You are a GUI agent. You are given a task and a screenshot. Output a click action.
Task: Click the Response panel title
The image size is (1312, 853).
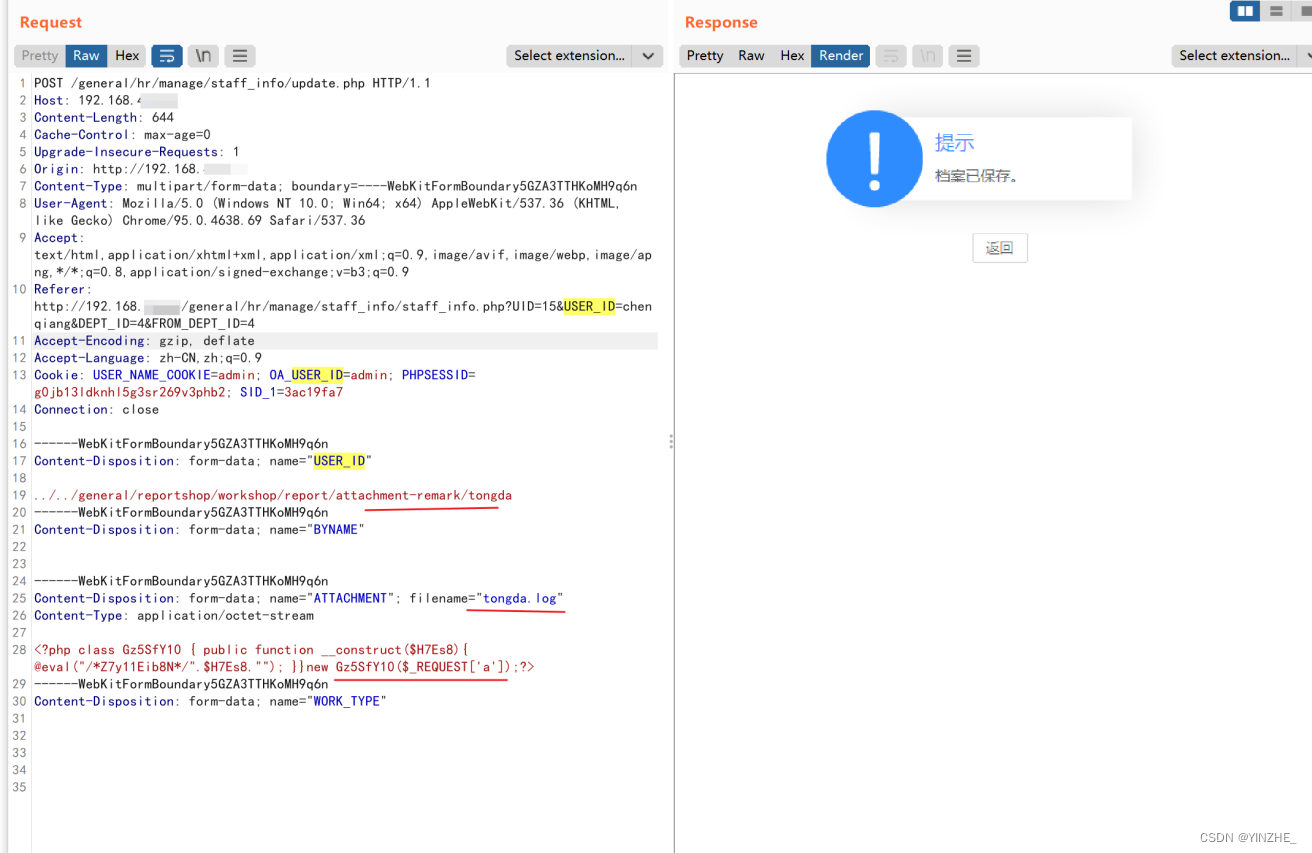tap(721, 22)
